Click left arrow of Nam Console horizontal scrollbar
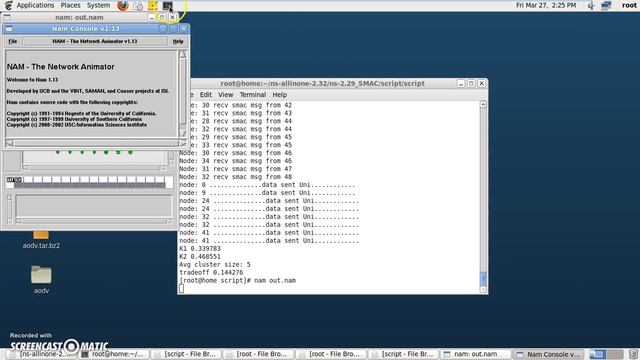The width and height of the screenshot is (640, 360). tap(10, 143)
